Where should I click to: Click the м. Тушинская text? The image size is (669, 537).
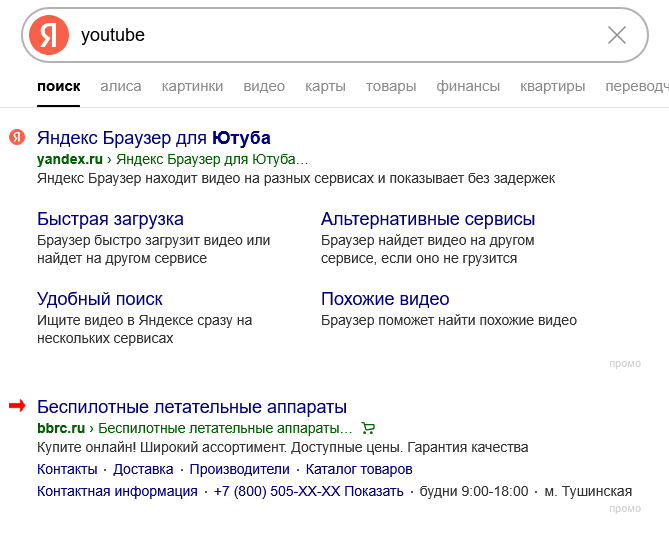pos(588,491)
